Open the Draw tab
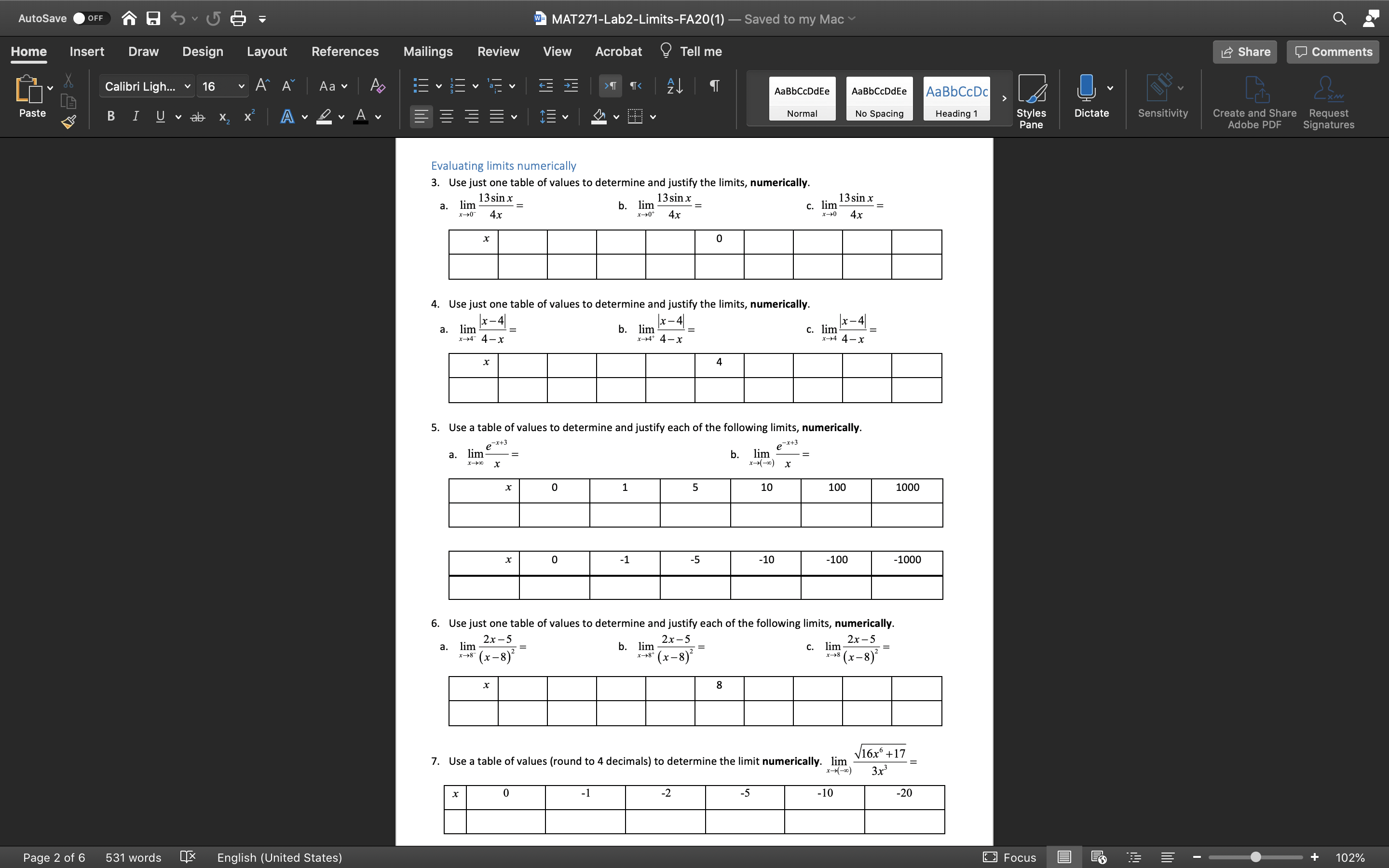This screenshot has height=868, width=1389. [x=144, y=51]
